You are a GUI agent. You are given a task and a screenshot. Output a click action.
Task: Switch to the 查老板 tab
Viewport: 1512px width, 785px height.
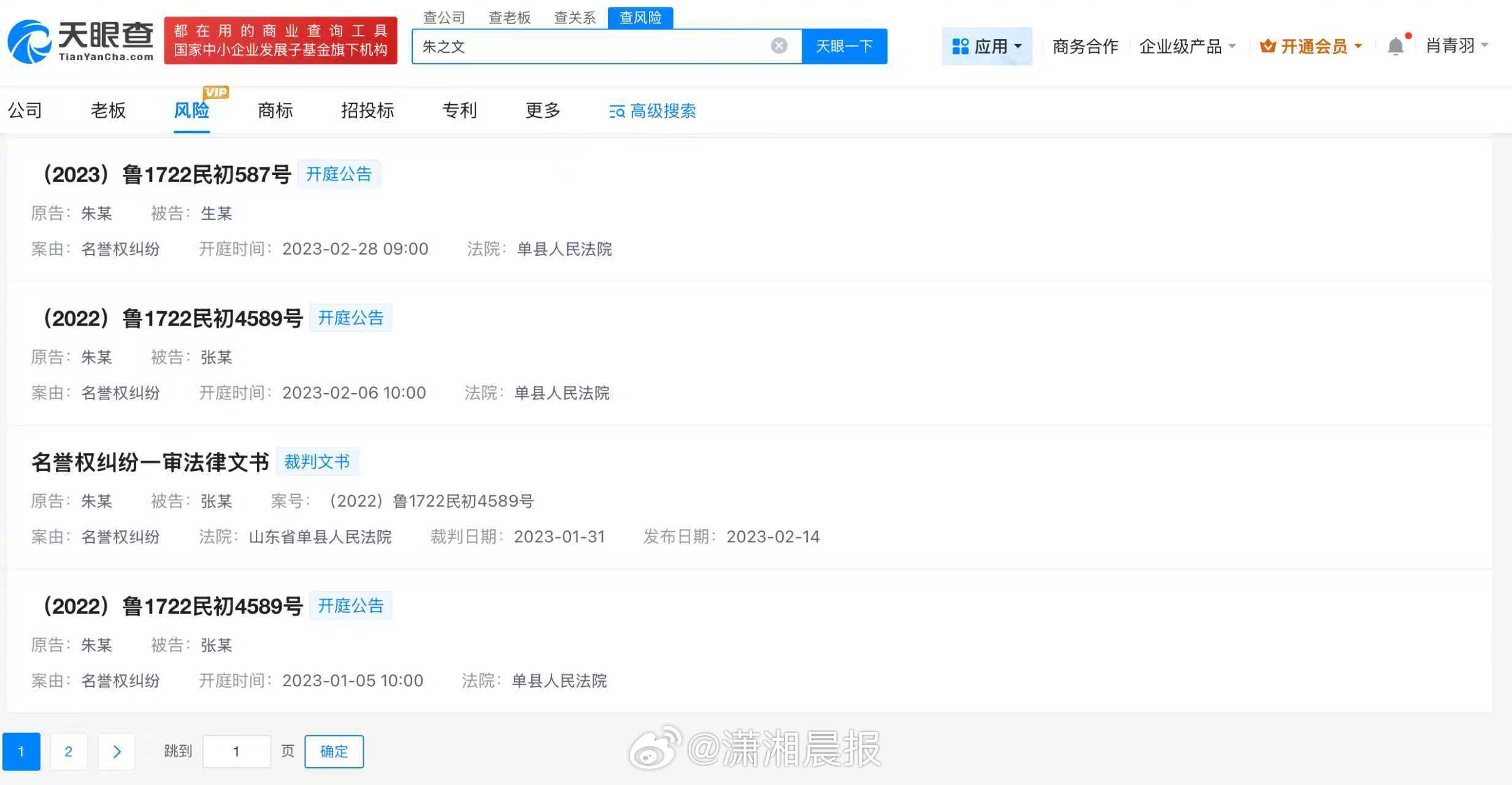click(510, 17)
